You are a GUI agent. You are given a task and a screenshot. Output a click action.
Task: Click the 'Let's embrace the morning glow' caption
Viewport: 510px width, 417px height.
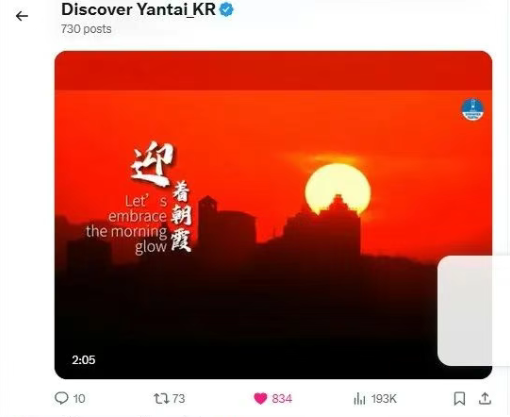(127, 224)
